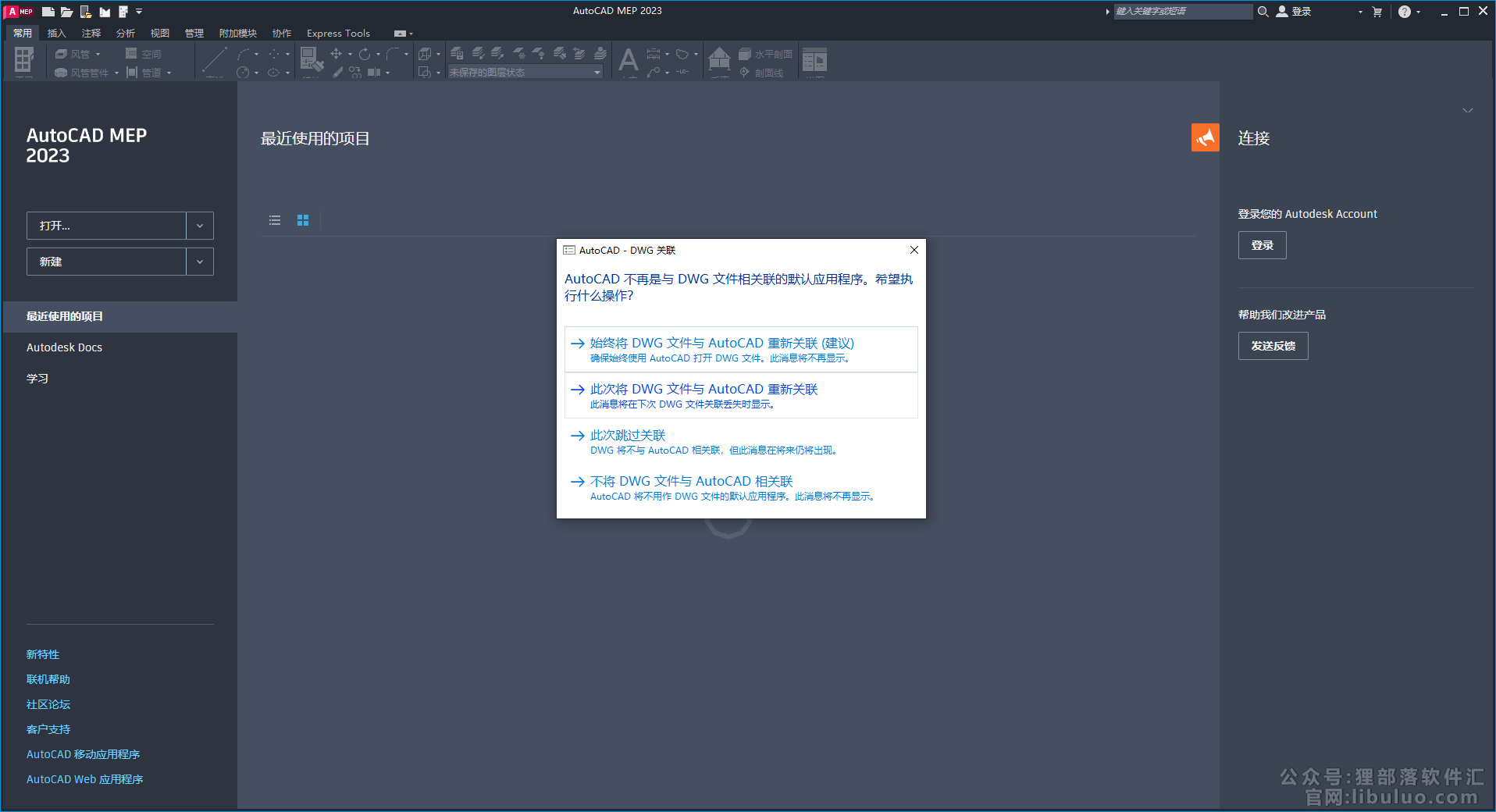The height and width of the screenshot is (812, 1496).
Task: Select the Line drawing tool
Action: (214, 60)
